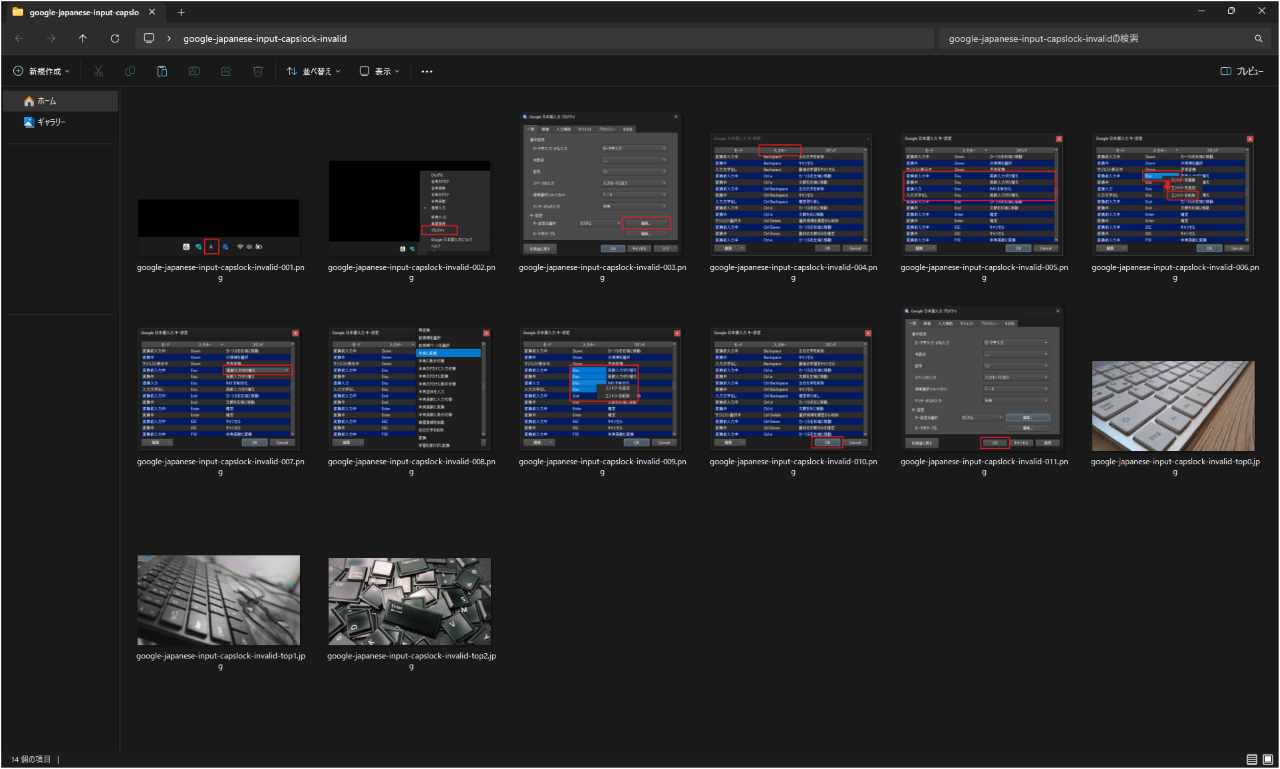Image resolution: width=1280 pixels, height=769 pixels.
Task: Click the Share icon in toolbar
Action: click(226, 71)
